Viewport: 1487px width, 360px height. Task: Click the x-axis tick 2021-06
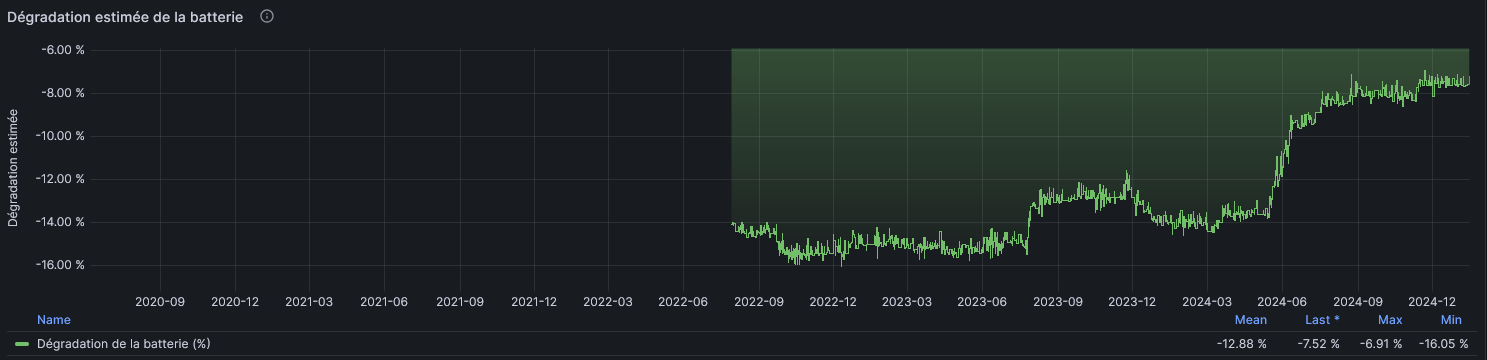click(384, 300)
